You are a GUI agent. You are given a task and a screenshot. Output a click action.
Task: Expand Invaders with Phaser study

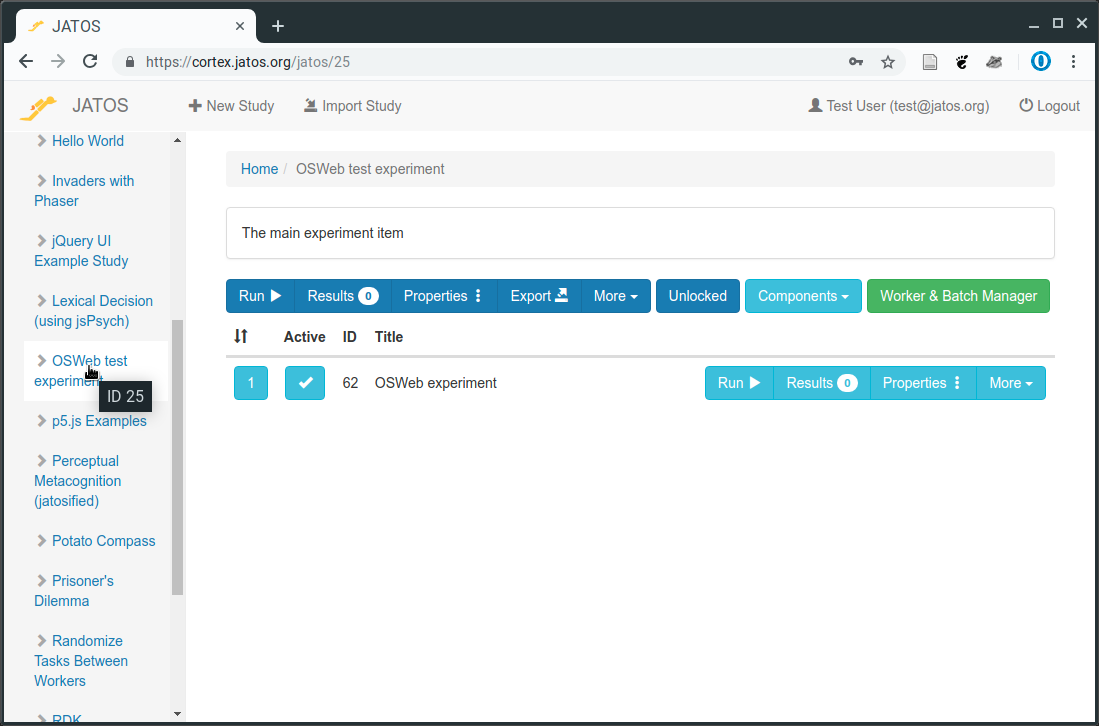[x=41, y=181]
